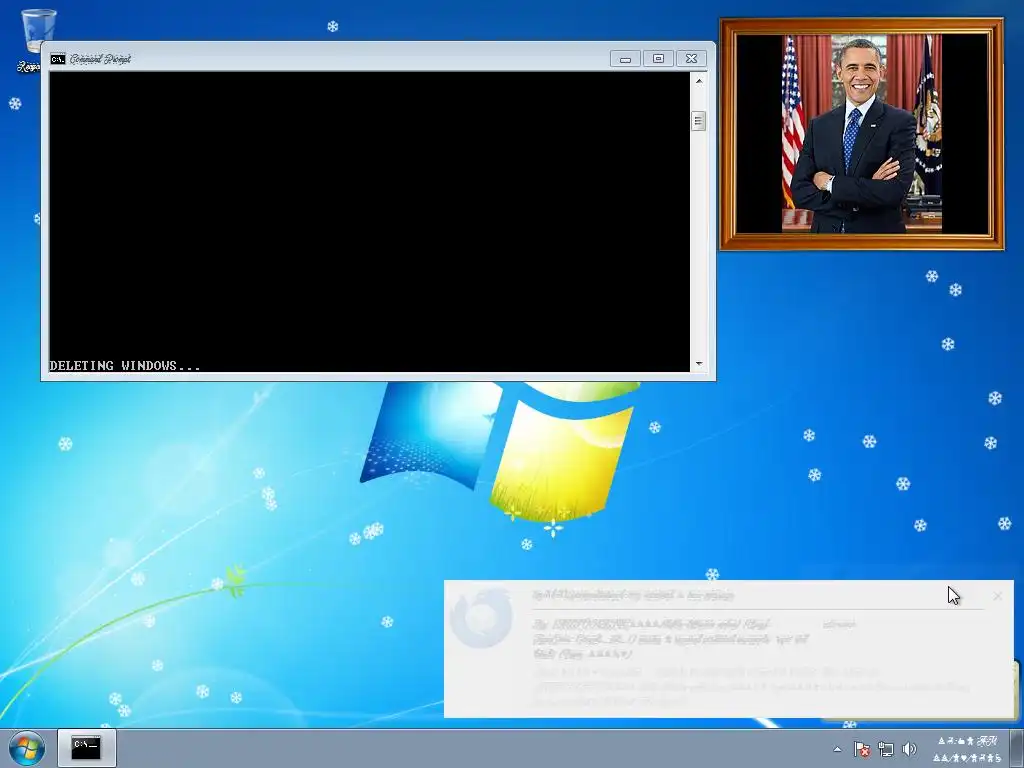Minimize the Command Prompt window
The height and width of the screenshot is (768, 1024).
625,59
